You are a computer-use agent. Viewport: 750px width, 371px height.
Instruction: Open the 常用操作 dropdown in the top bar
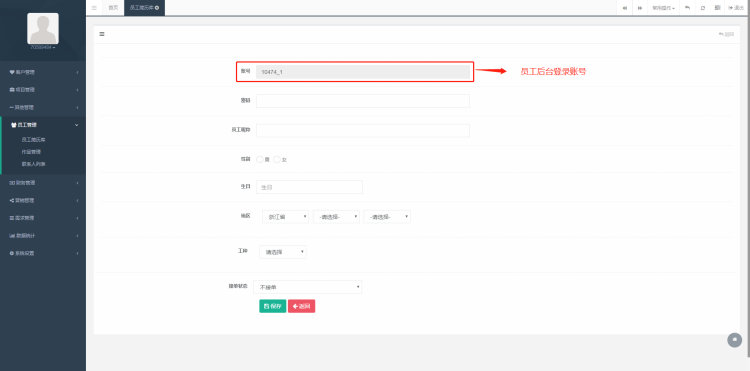point(663,8)
